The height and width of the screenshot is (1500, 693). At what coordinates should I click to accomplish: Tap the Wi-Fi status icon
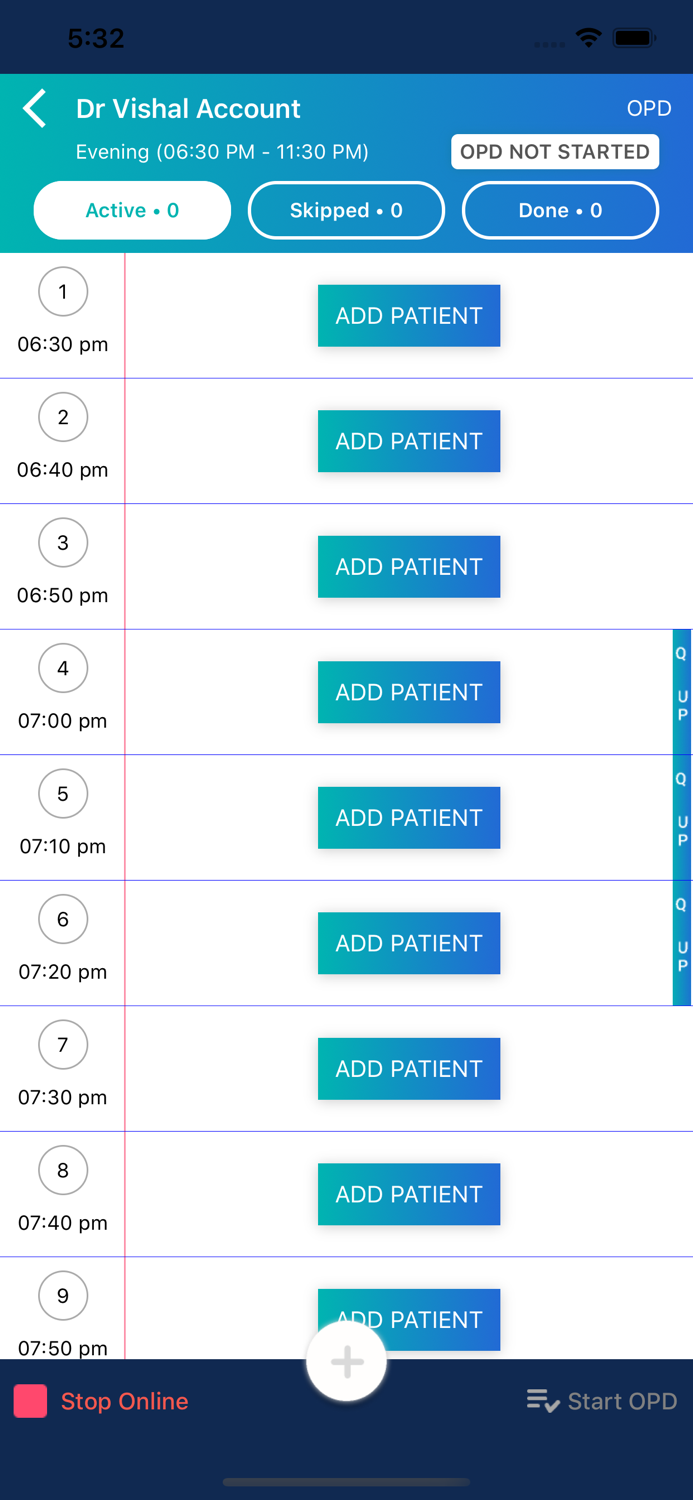[x=588, y=37]
